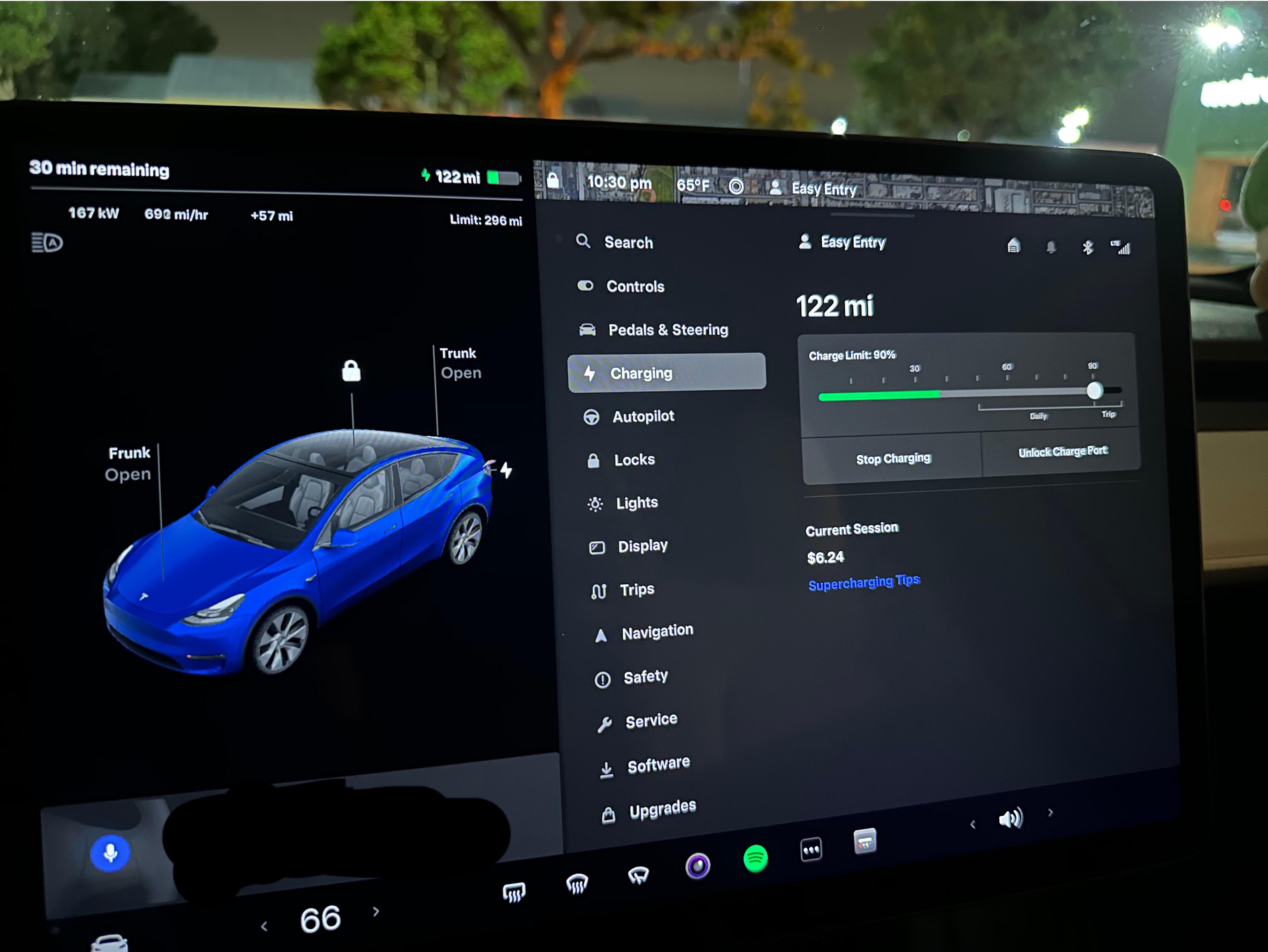Open the Supercharging Tips link
1268x952 pixels.
pos(864,582)
